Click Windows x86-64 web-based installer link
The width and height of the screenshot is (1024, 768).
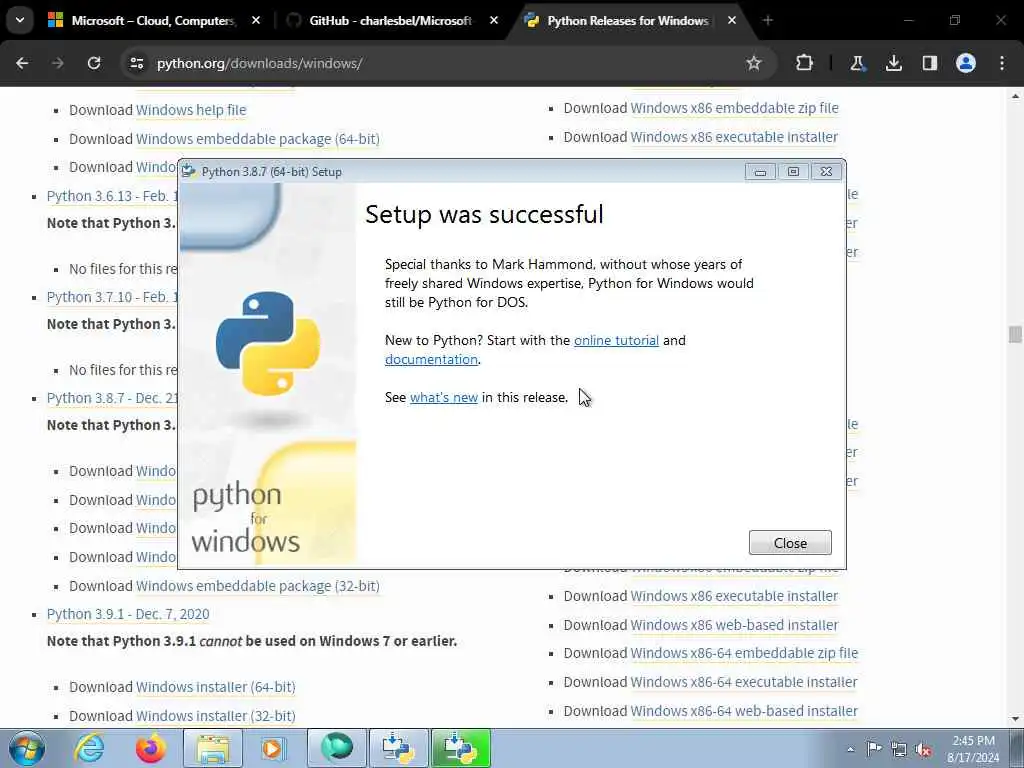(x=744, y=711)
